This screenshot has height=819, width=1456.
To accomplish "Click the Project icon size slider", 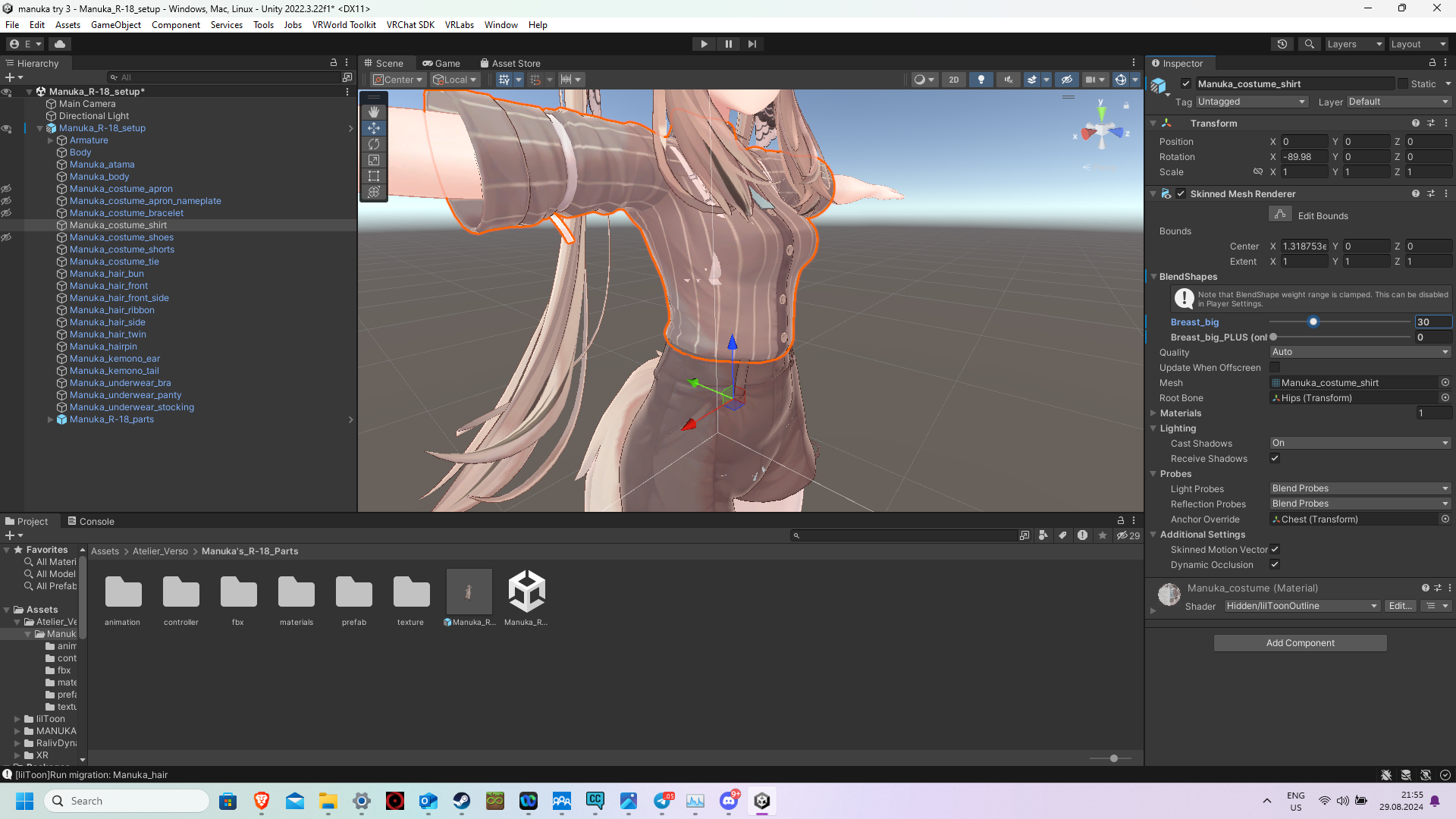I will pos(1111,758).
